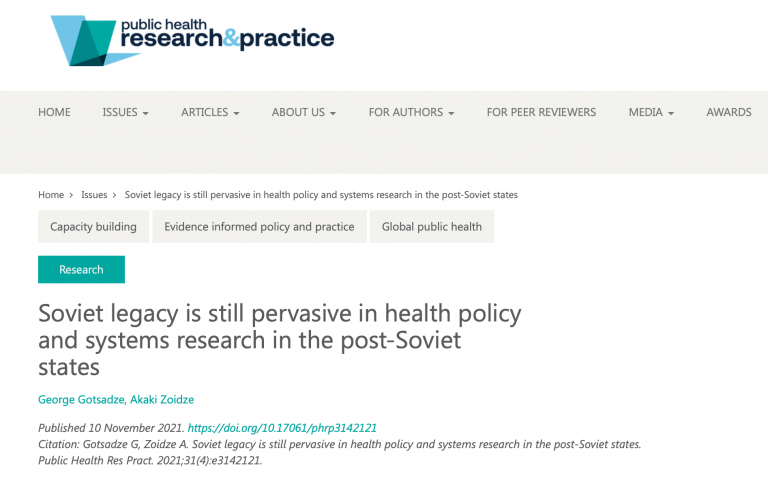The height and width of the screenshot is (496, 768).
Task: Open the FOR AUTHORS dropdown
Action: [411, 112]
